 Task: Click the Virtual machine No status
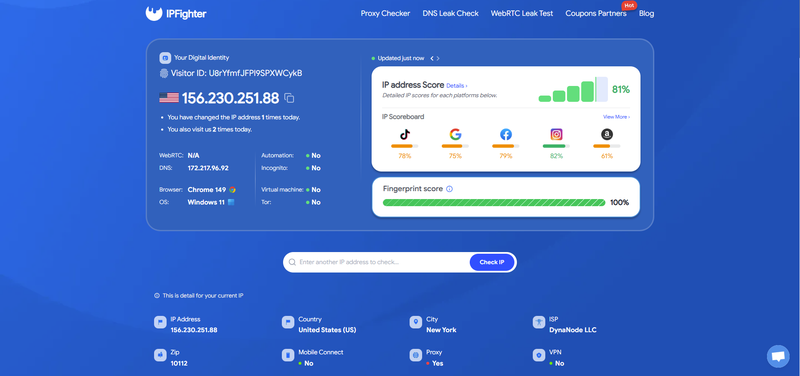pos(313,190)
